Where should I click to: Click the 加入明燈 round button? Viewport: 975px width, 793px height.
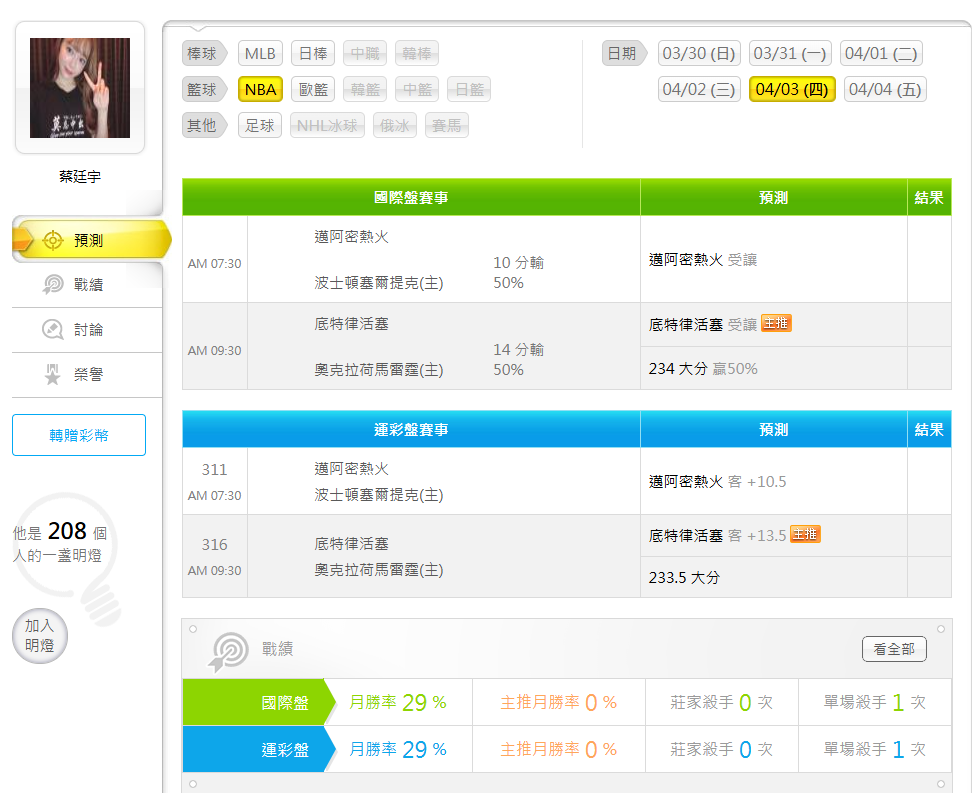(40, 636)
